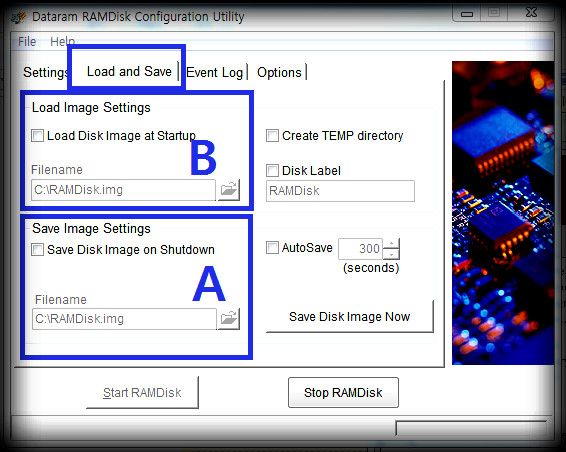Browse for the load image file via folder icon
This screenshot has width=566, height=452.
point(229,190)
